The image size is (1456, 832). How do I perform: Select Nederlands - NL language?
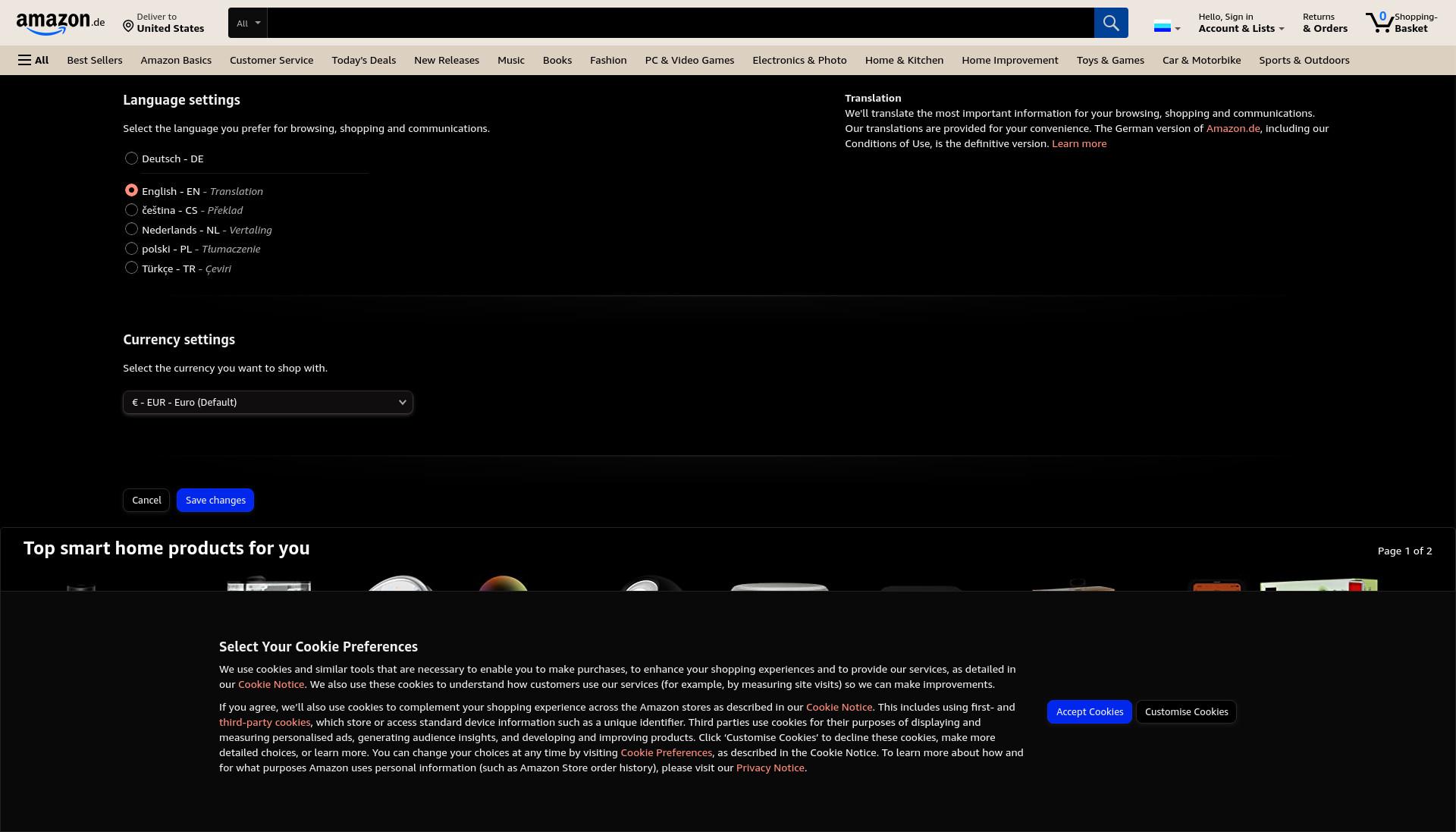(x=131, y=229)
